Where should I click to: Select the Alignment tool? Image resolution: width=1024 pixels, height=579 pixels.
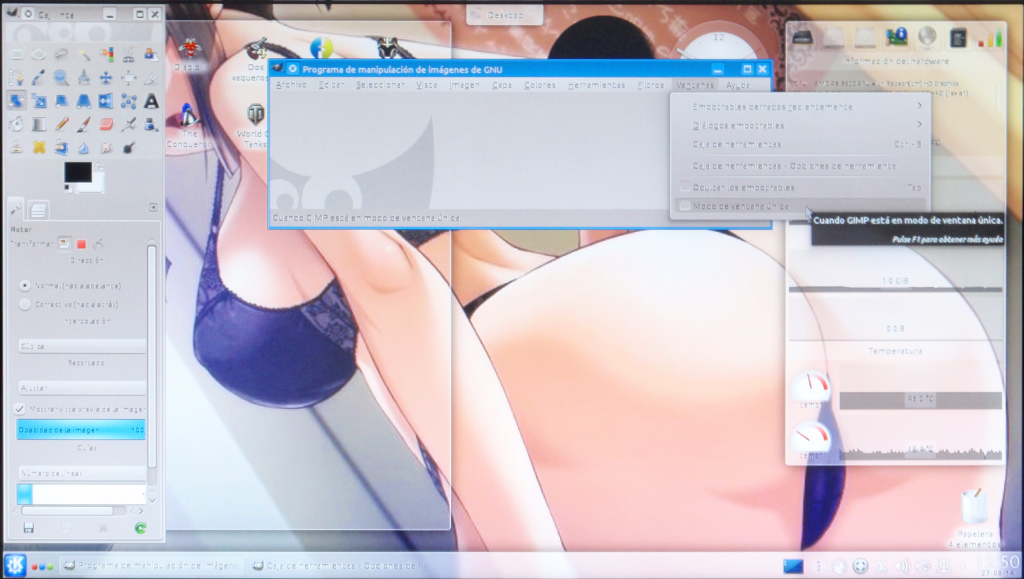129,78
